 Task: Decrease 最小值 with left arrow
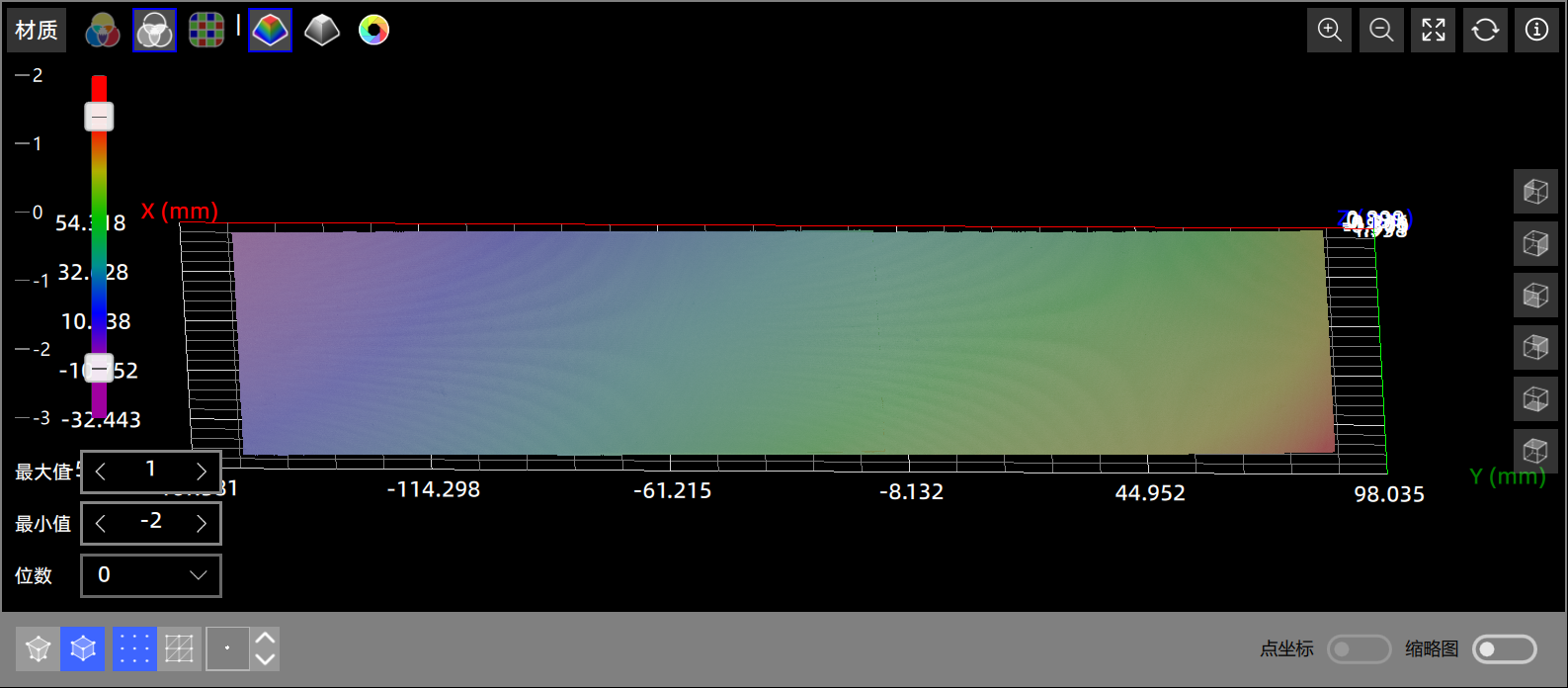(100, 523)
